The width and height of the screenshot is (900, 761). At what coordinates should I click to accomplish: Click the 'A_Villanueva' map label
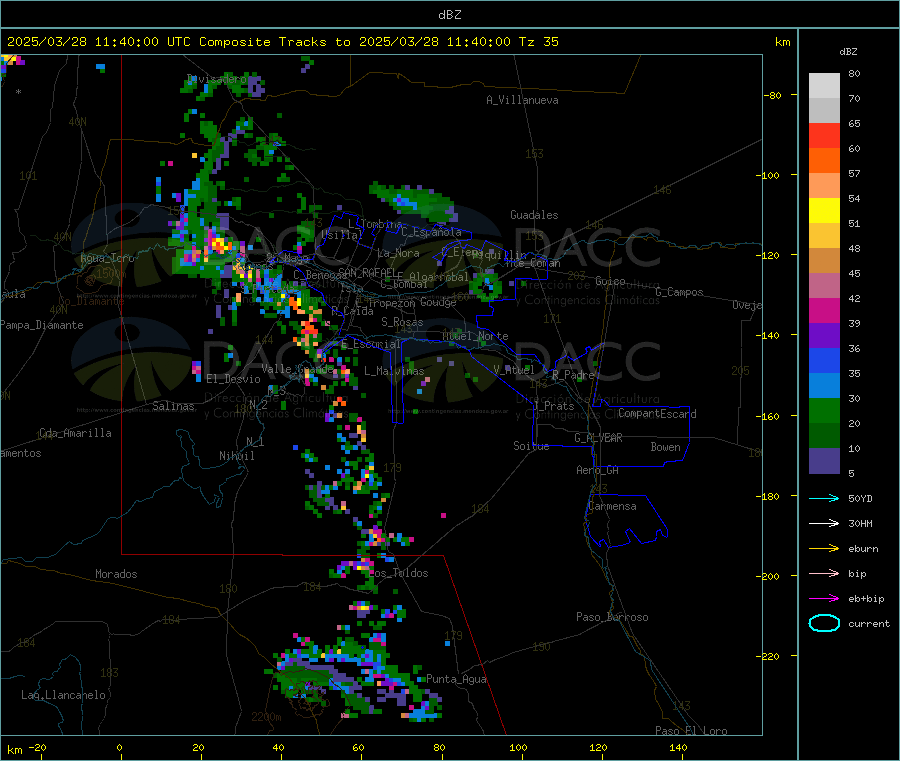tap(522, 100)
